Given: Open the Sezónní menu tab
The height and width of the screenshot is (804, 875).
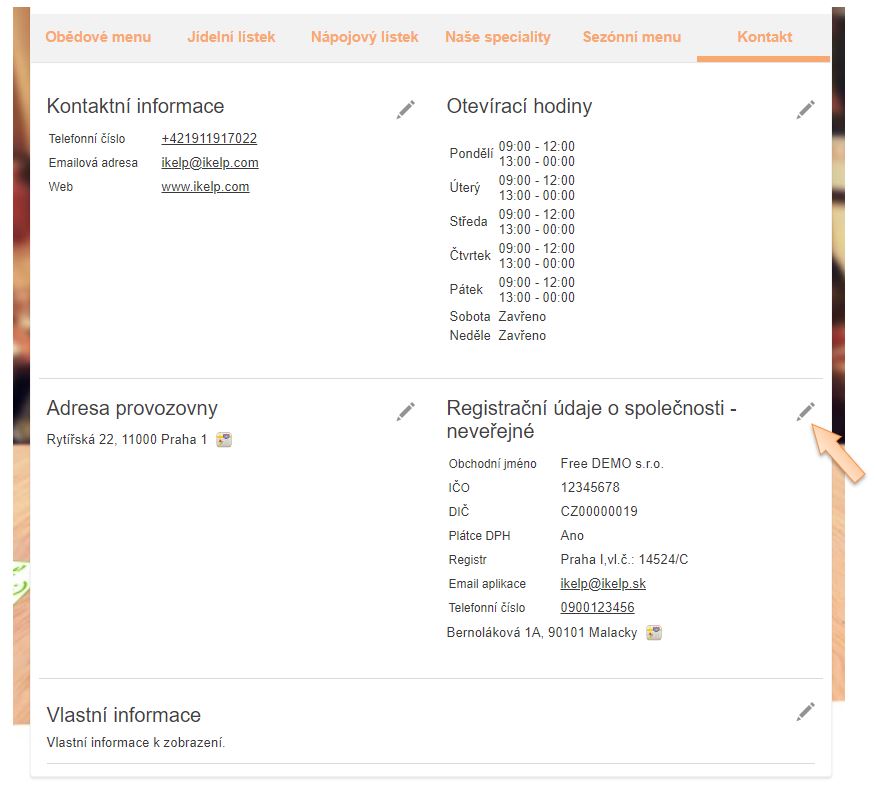Looking at the screenshot, I should (631, 37).
